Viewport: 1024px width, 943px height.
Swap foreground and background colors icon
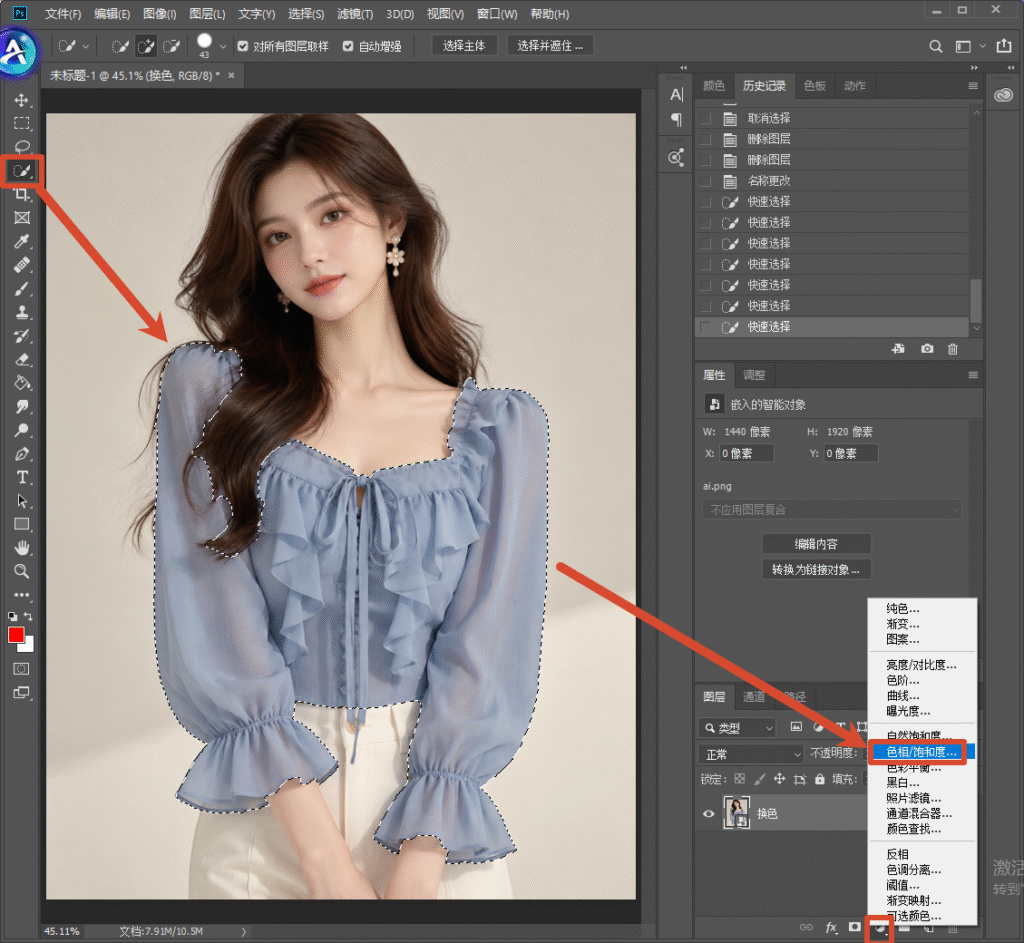pyautogui.click(x=28, y=616)
